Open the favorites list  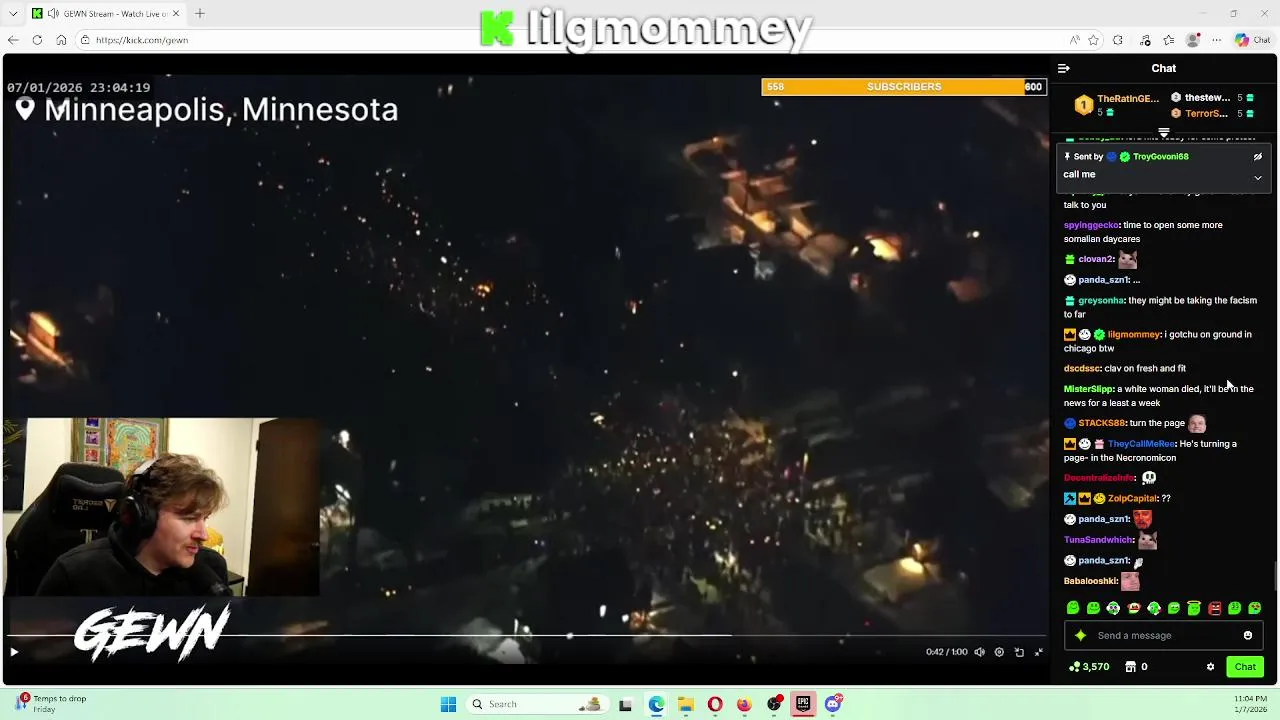[1168, 40]
